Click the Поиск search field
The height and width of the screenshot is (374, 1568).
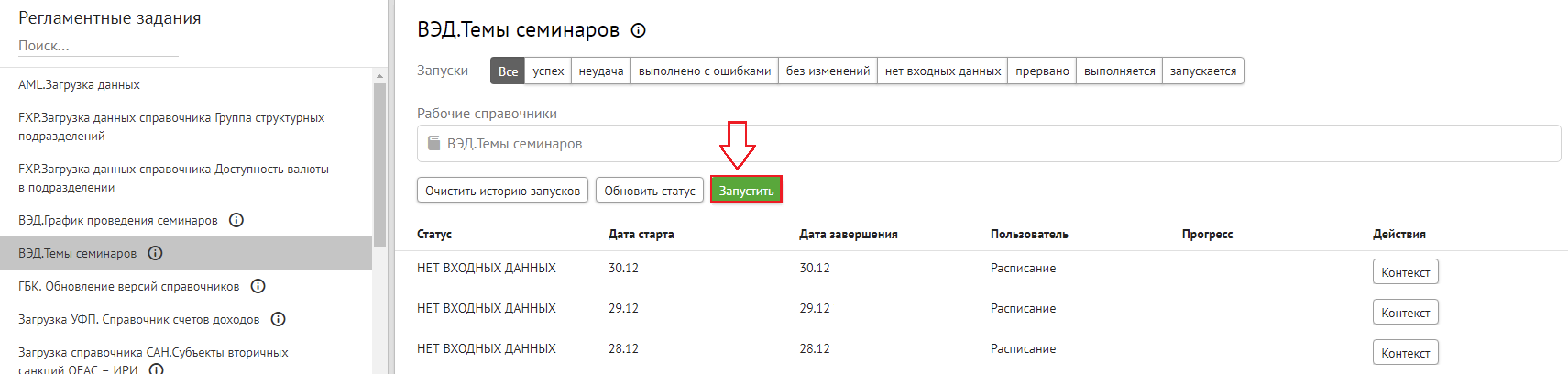tap(98, 46)
